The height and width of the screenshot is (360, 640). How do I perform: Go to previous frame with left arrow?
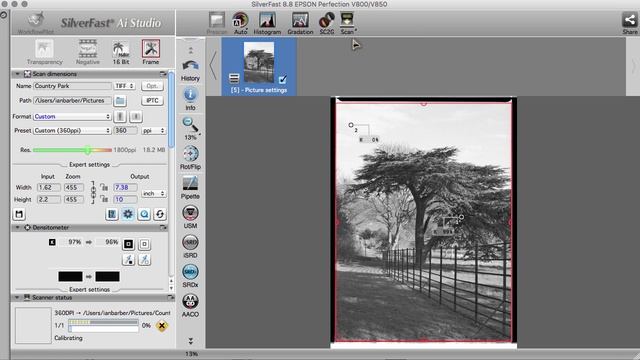pos(213,65)
